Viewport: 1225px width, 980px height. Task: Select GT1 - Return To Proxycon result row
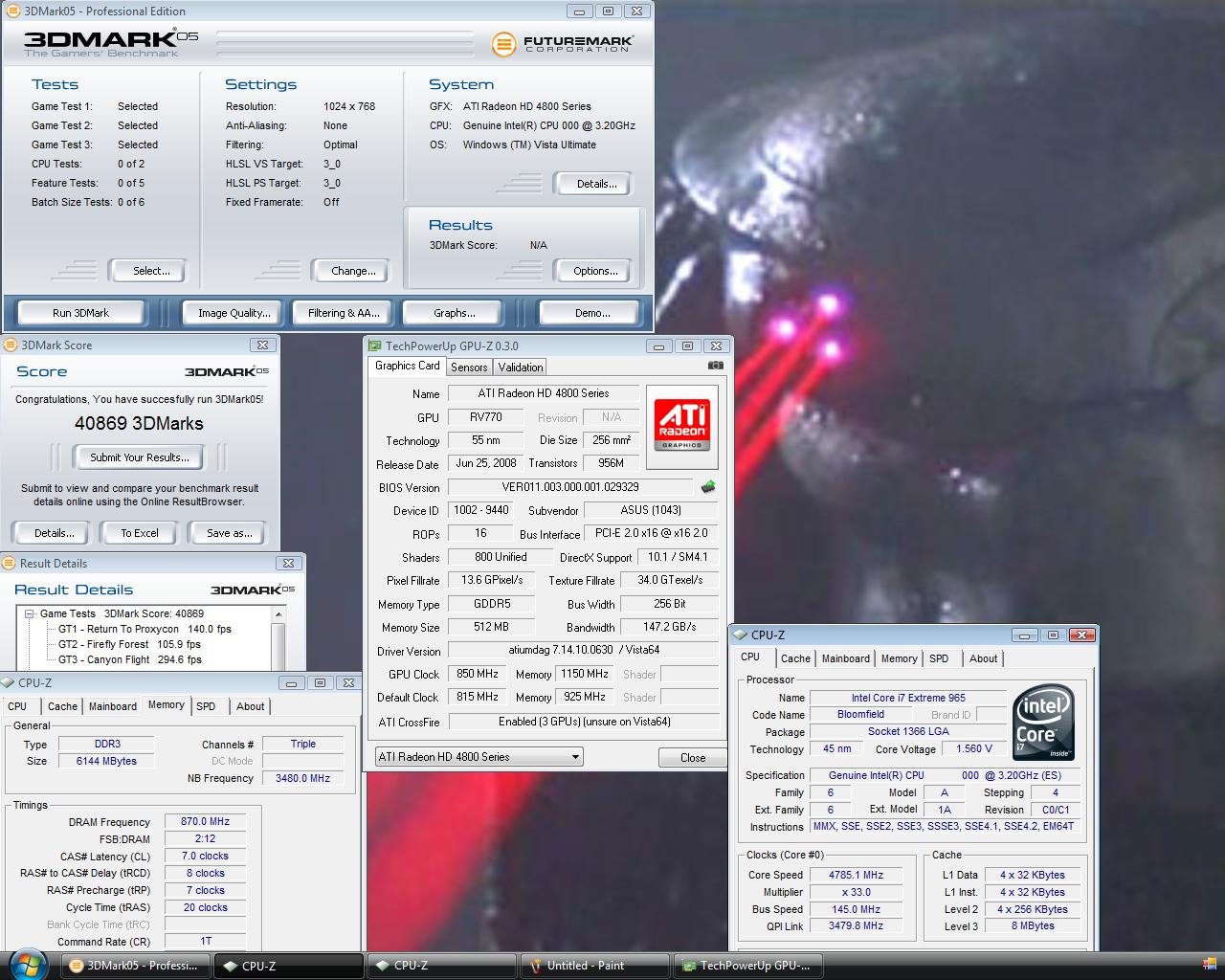click(x=145, y=629)
